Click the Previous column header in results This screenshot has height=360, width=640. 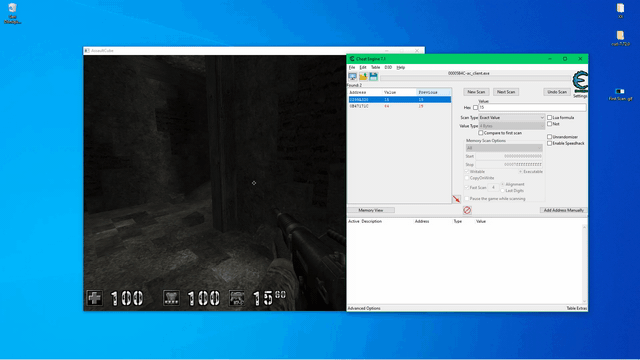434,92
